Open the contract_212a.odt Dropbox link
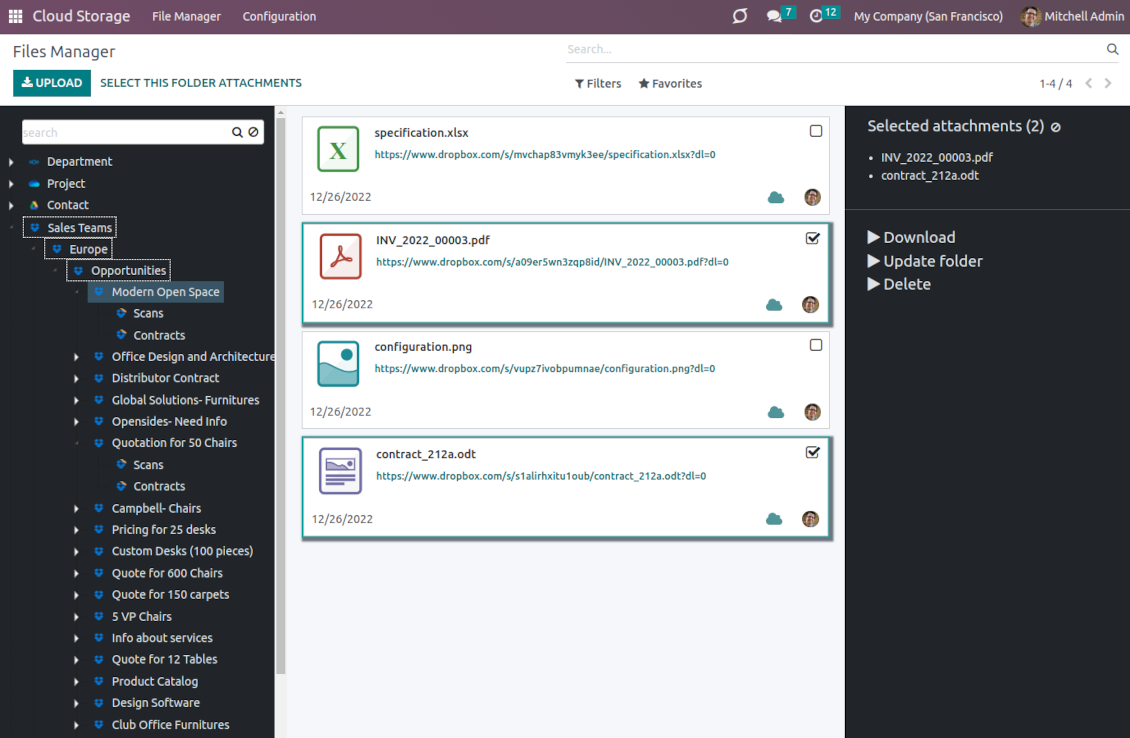The height and width of the screenshot is (738, 1130). (x=540, y=476)
